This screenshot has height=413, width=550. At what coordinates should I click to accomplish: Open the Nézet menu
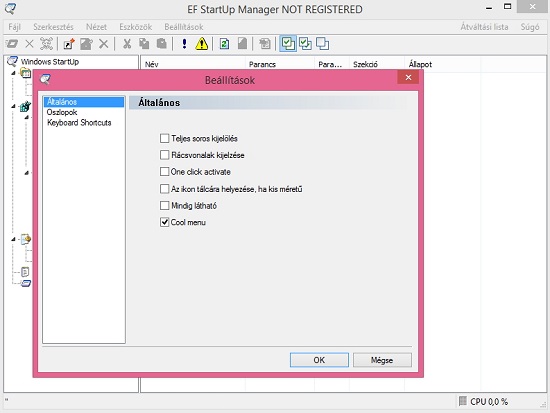coord(96,27)
